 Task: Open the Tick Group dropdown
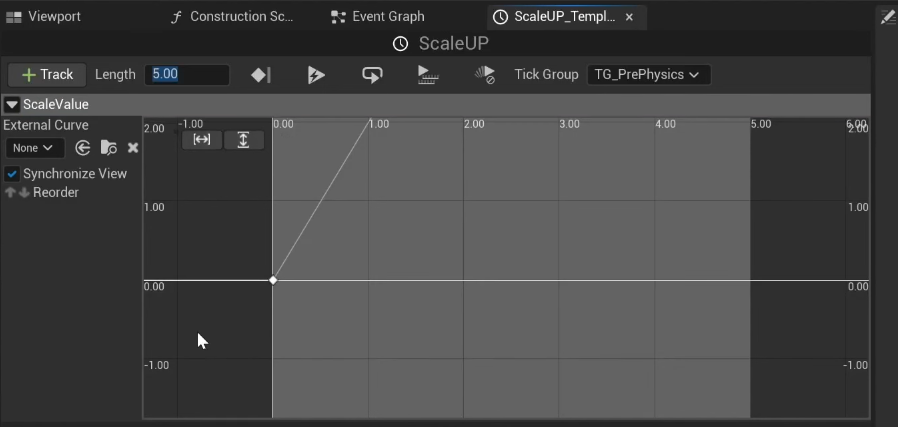[x=648, y=75]
